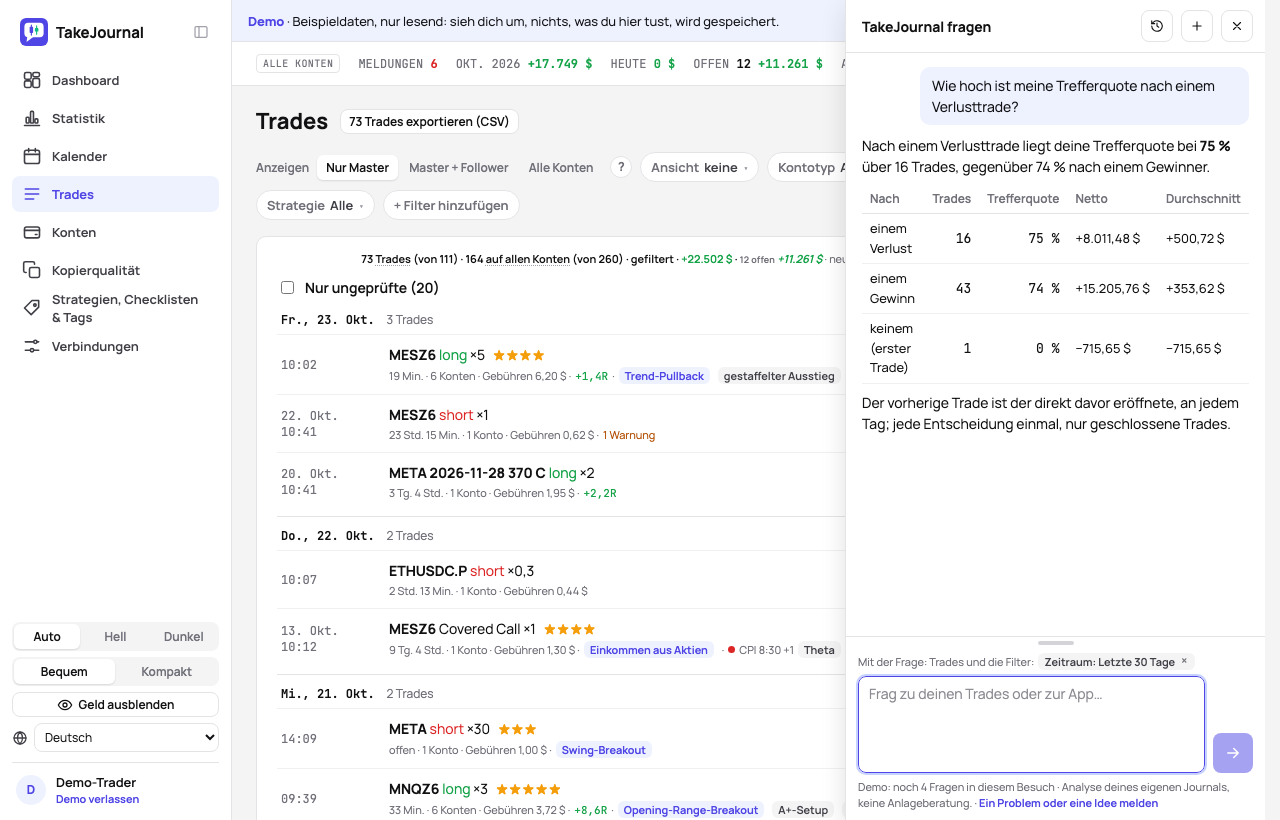Open Statistik via its bar chart icon
This screenshot has width=1280, height=820.
(x=32, y=118)
